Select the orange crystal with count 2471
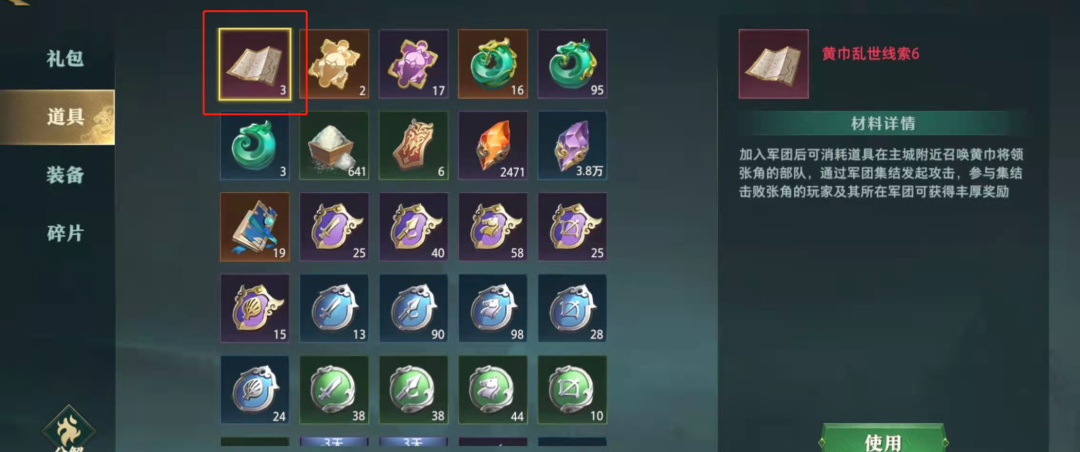This screenshot has height=452, width=1080. 493,145
